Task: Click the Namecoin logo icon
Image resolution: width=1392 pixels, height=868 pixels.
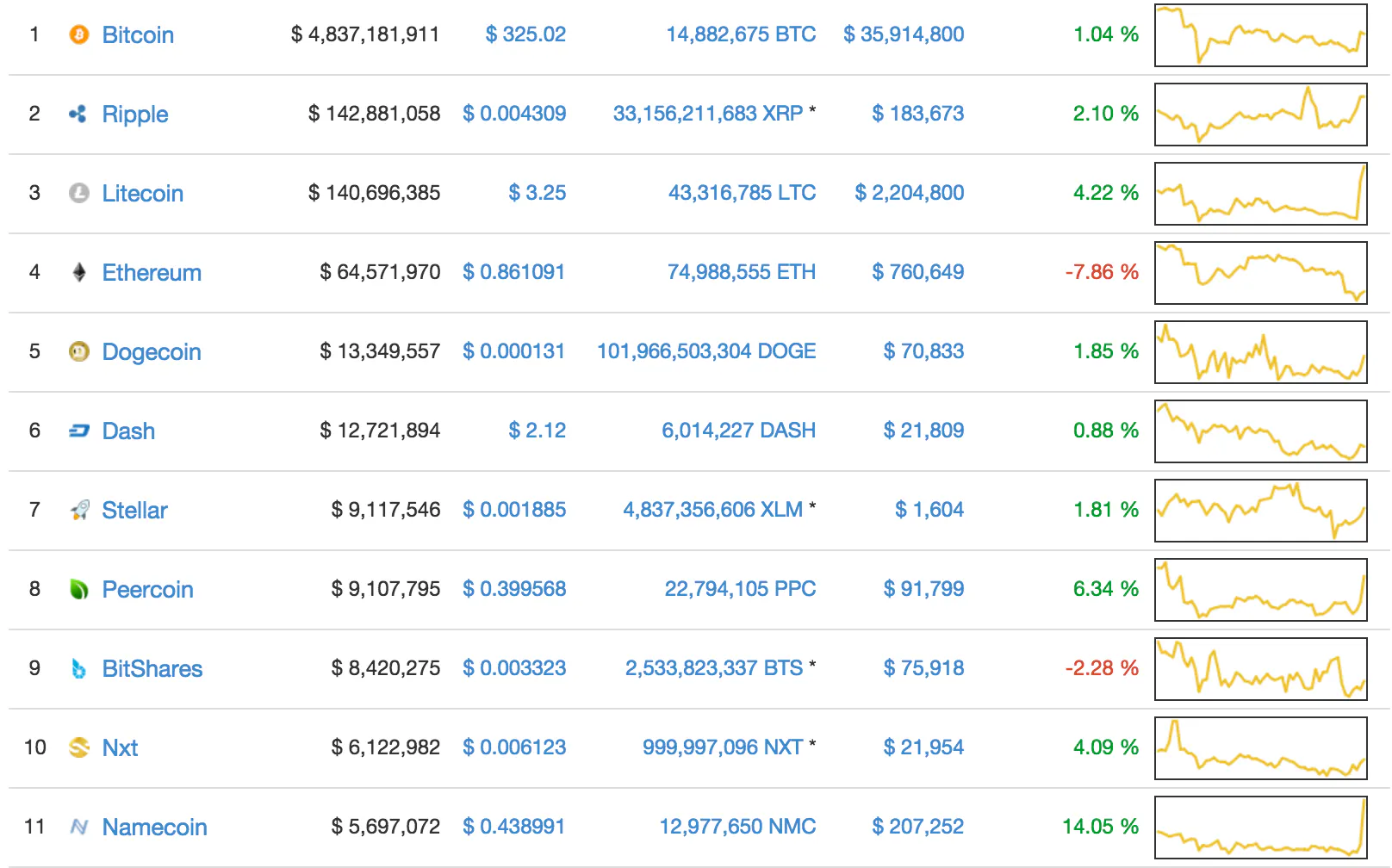Action: tap(78, 827)
